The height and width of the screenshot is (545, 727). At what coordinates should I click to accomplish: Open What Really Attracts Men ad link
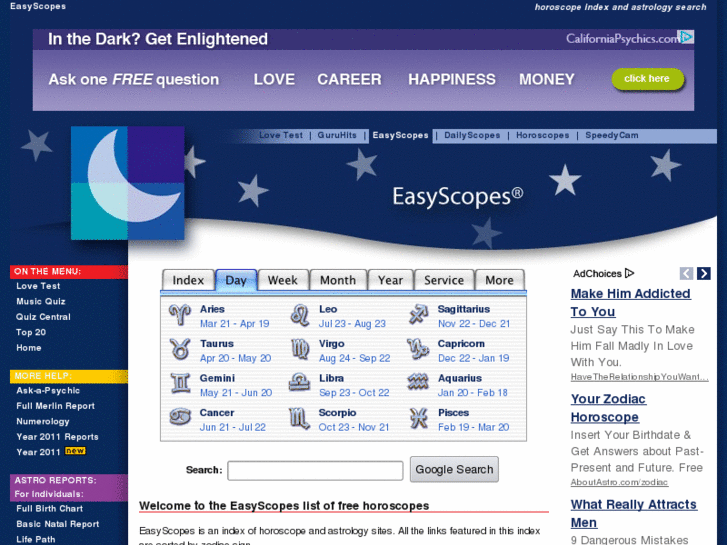coord(633,513)
